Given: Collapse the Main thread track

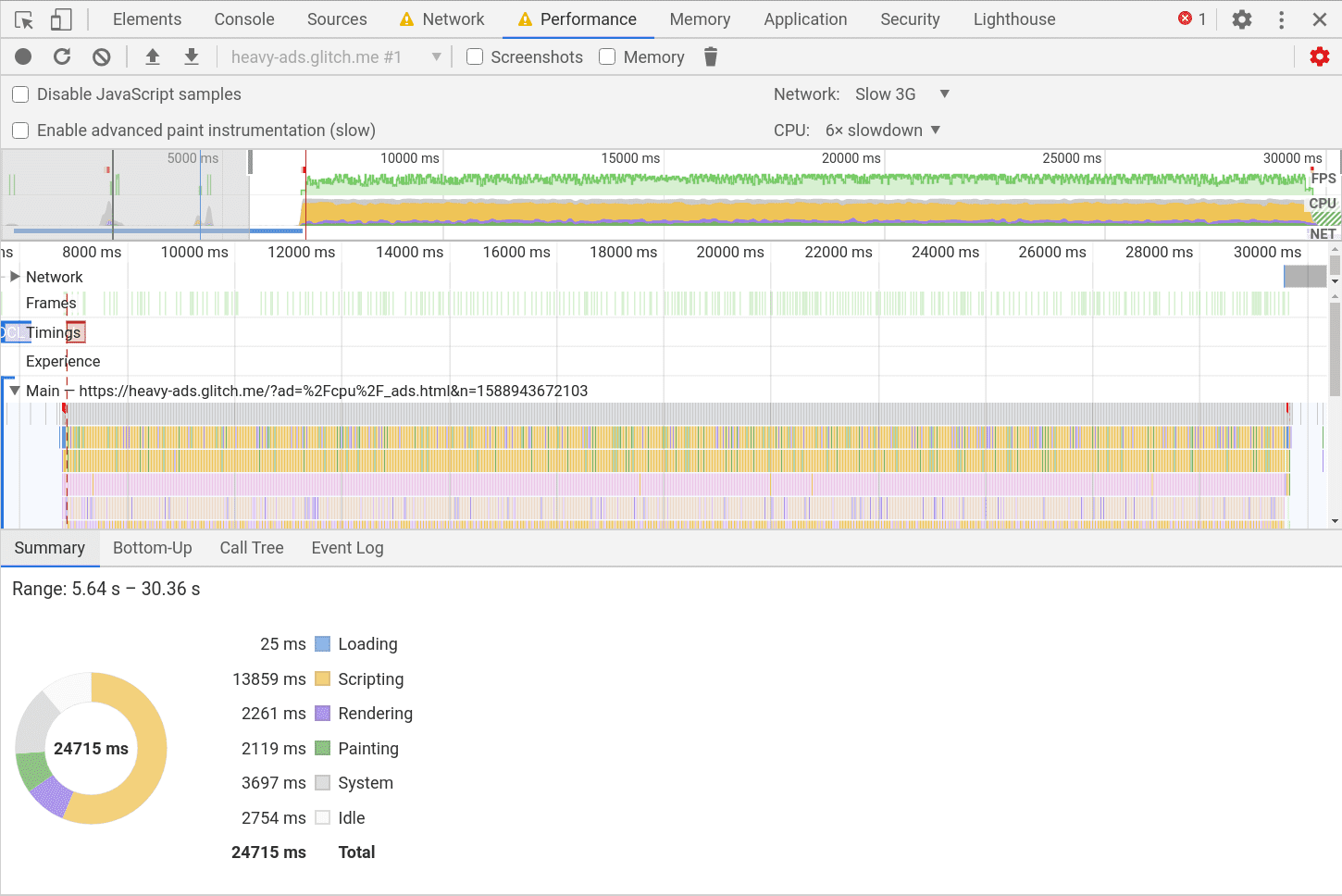Looking at the screenshot, I should [14, 391].
